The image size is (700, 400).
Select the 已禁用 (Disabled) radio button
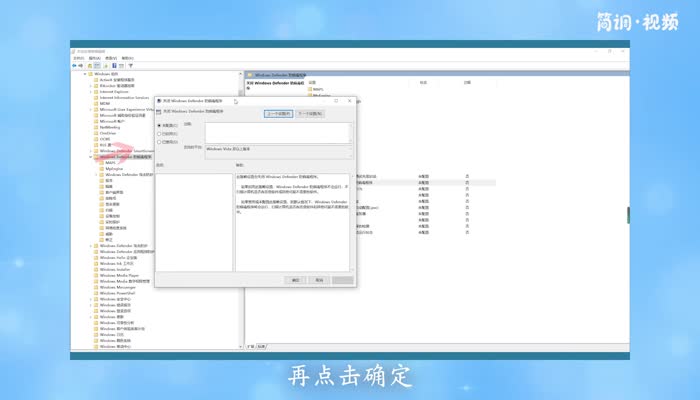(159, 142)
